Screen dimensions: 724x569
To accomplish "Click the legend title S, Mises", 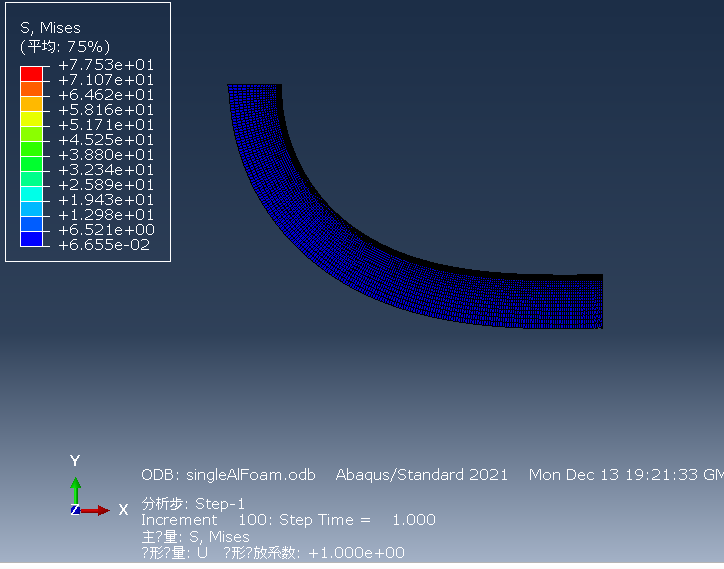I will click(x=50, y=28).
